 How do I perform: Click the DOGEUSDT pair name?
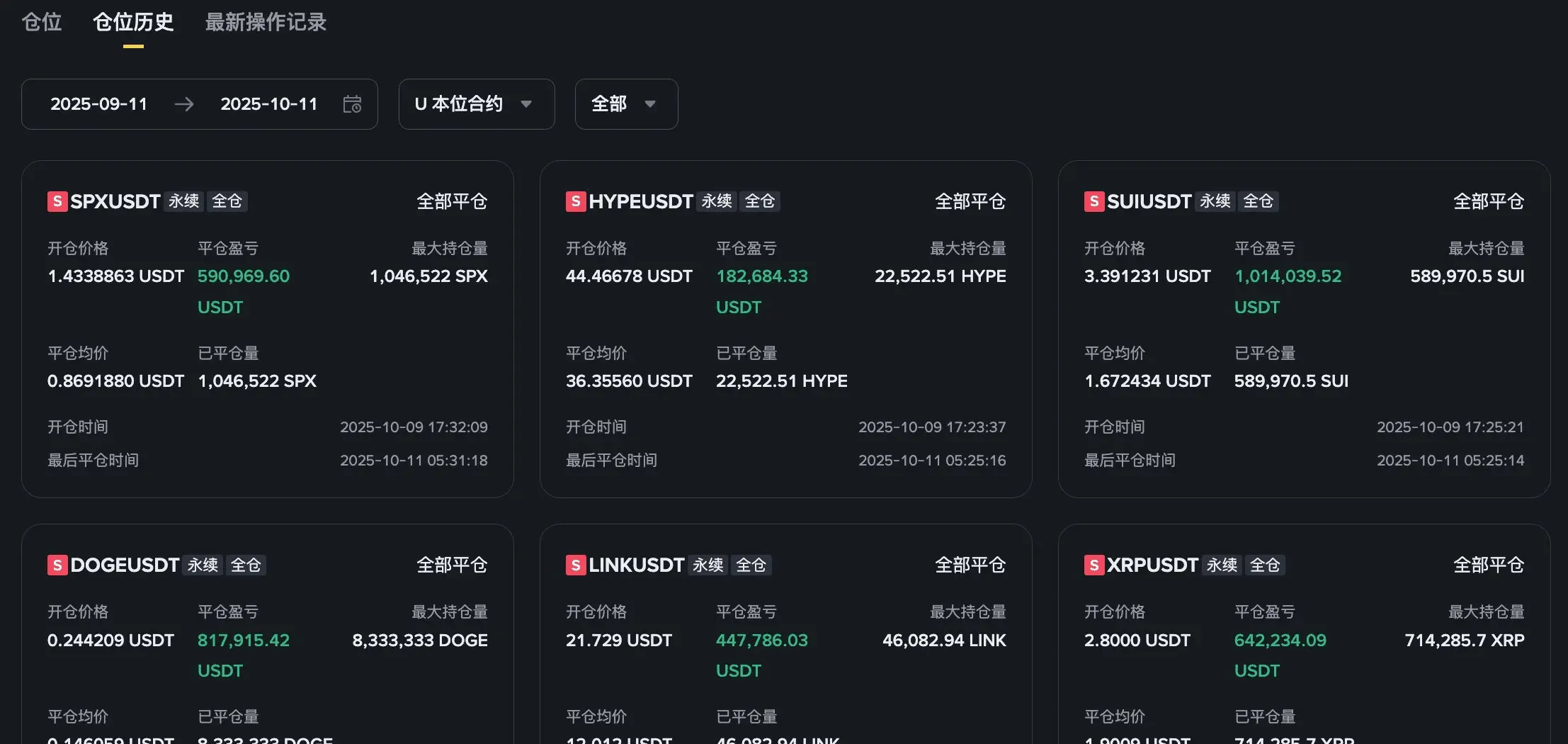pyautogui.click(x=125, y=565)
